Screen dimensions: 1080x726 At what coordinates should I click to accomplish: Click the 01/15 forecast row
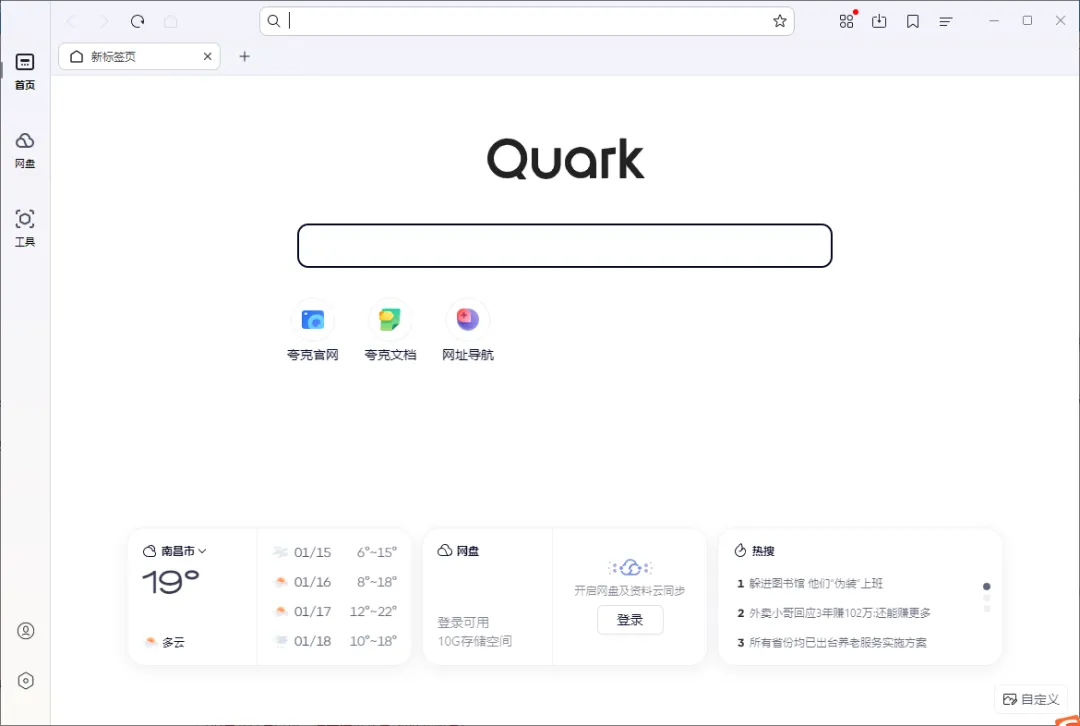335,552
